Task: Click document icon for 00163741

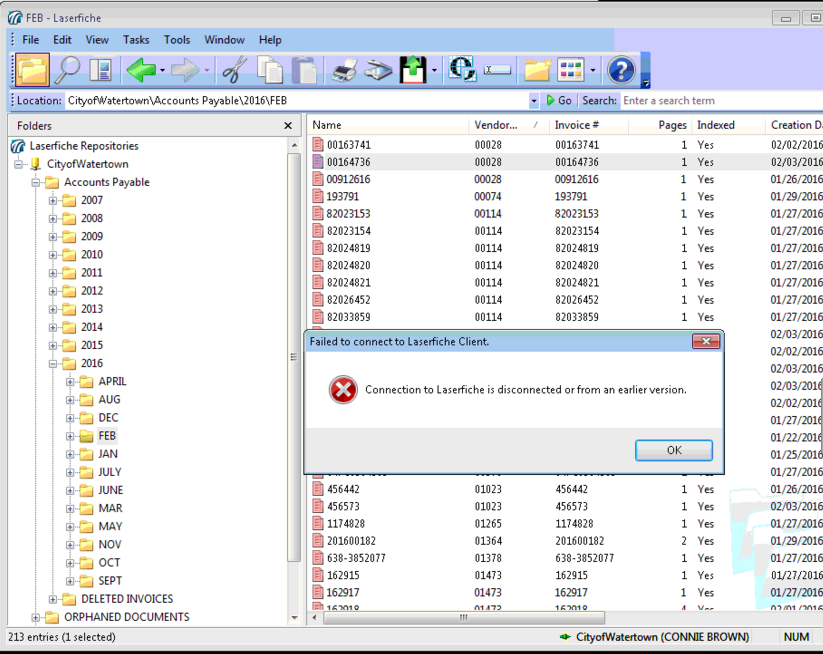Action: [318, 144]
